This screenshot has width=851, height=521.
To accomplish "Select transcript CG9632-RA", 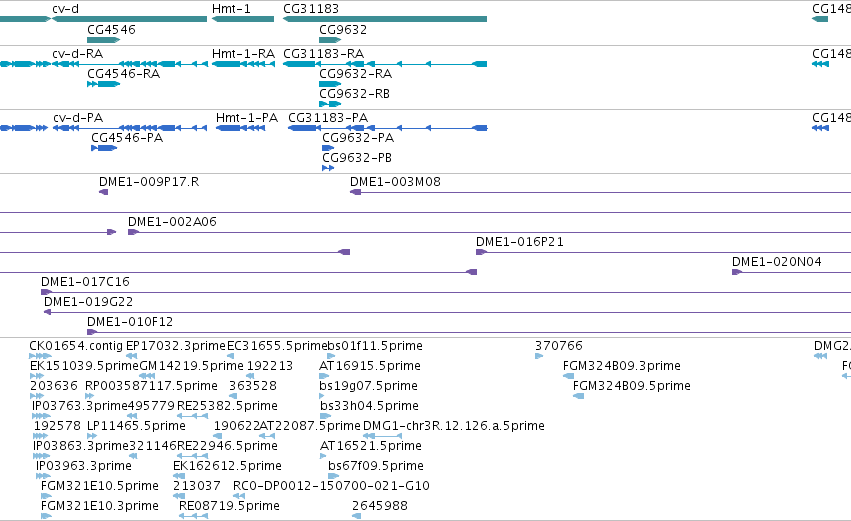I will (x=330, y=84).
